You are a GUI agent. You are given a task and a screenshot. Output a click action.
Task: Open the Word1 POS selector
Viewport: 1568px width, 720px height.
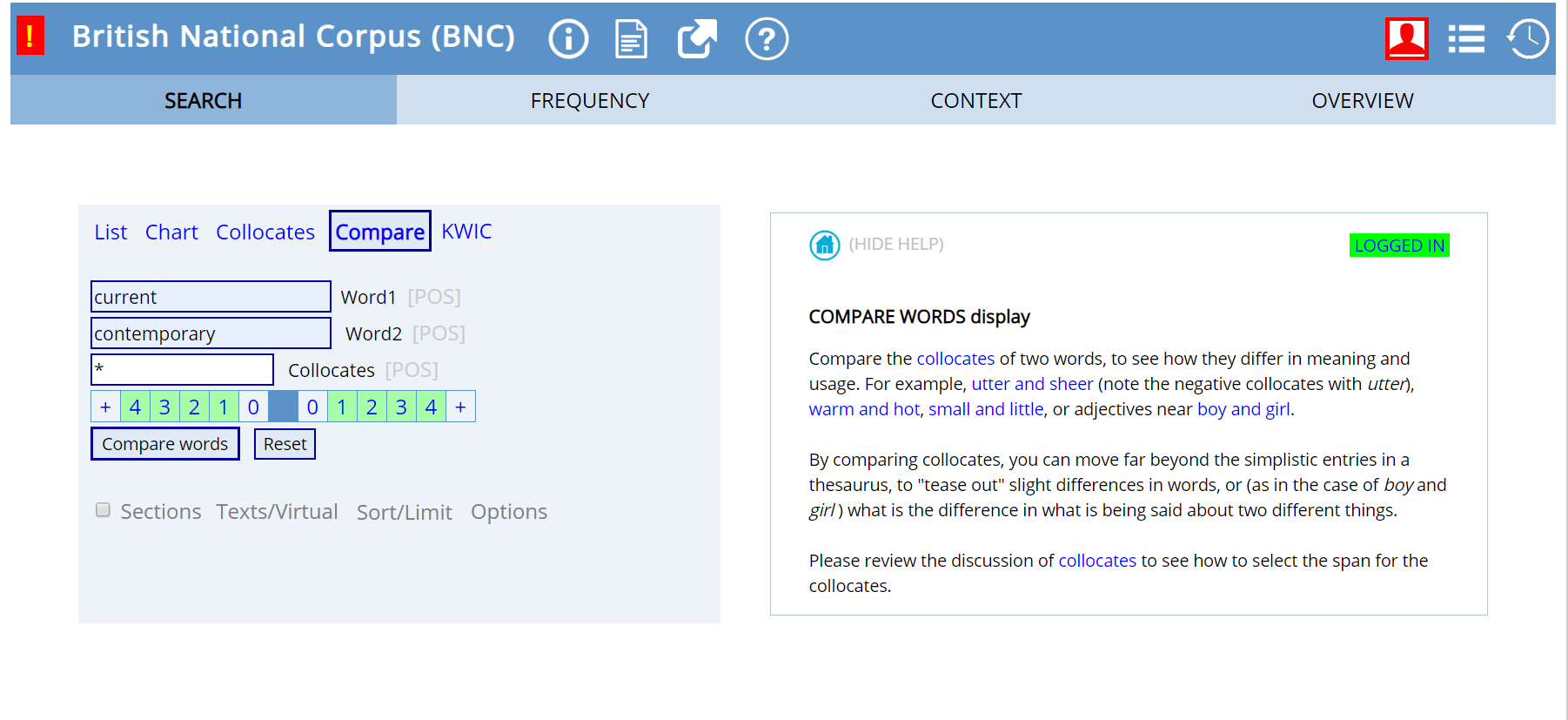point(434,297)
